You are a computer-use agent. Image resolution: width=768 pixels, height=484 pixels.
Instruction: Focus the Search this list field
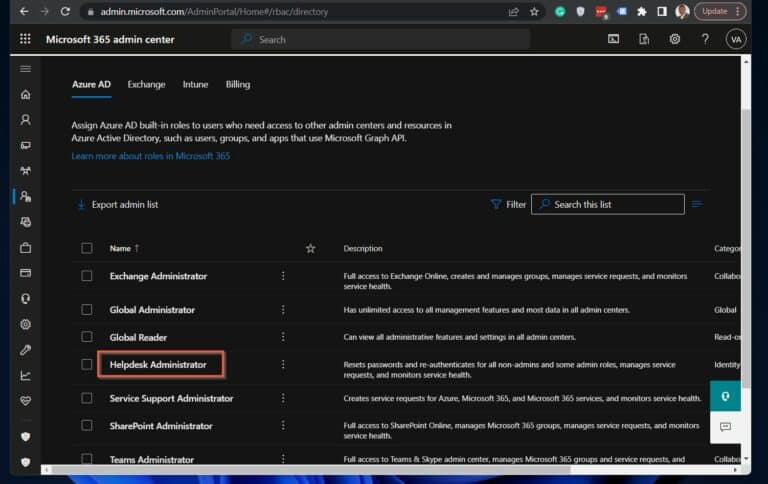pyautogui.click(x=608, y=204)
